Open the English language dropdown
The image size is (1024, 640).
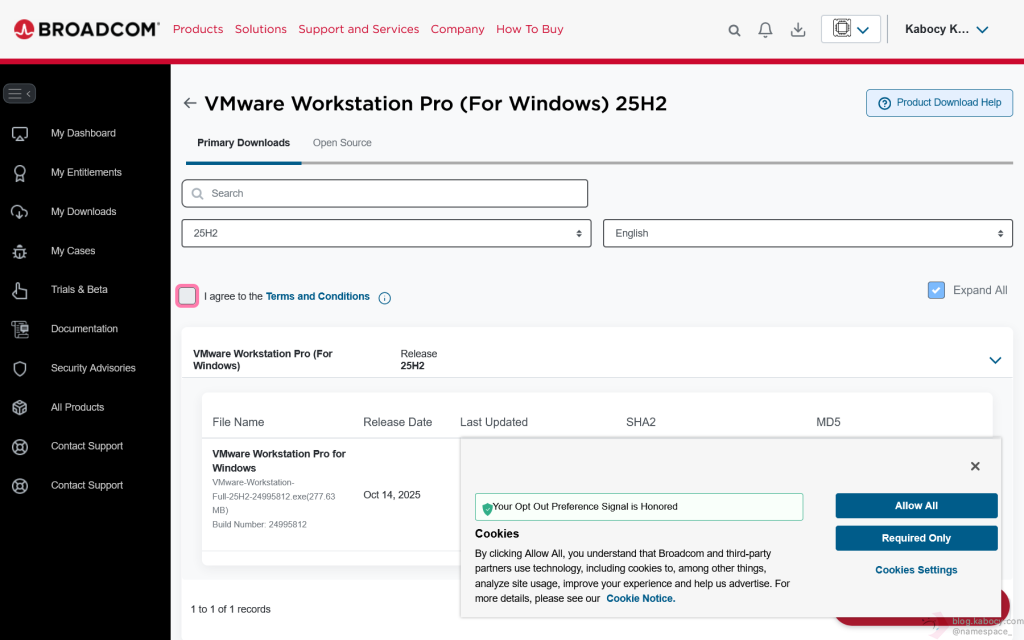(x=807, y=233)
